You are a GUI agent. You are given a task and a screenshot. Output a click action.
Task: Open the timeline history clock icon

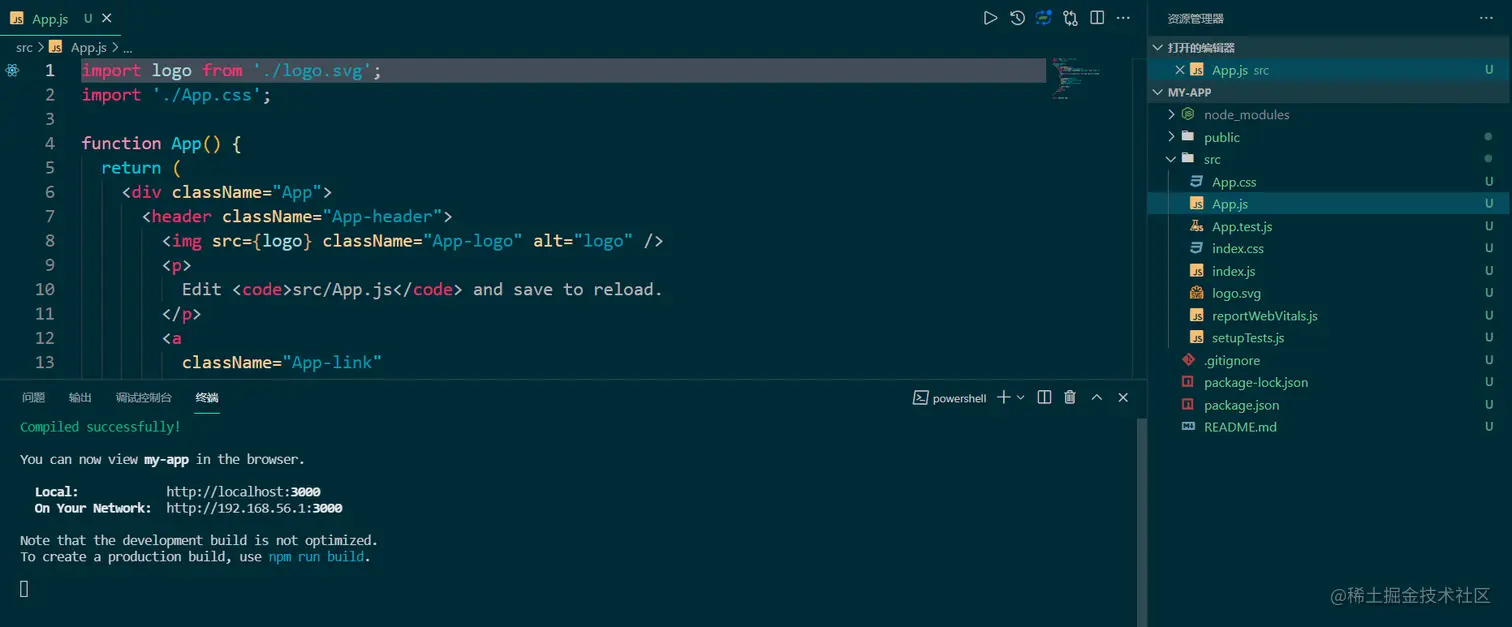coord(1017,18)
